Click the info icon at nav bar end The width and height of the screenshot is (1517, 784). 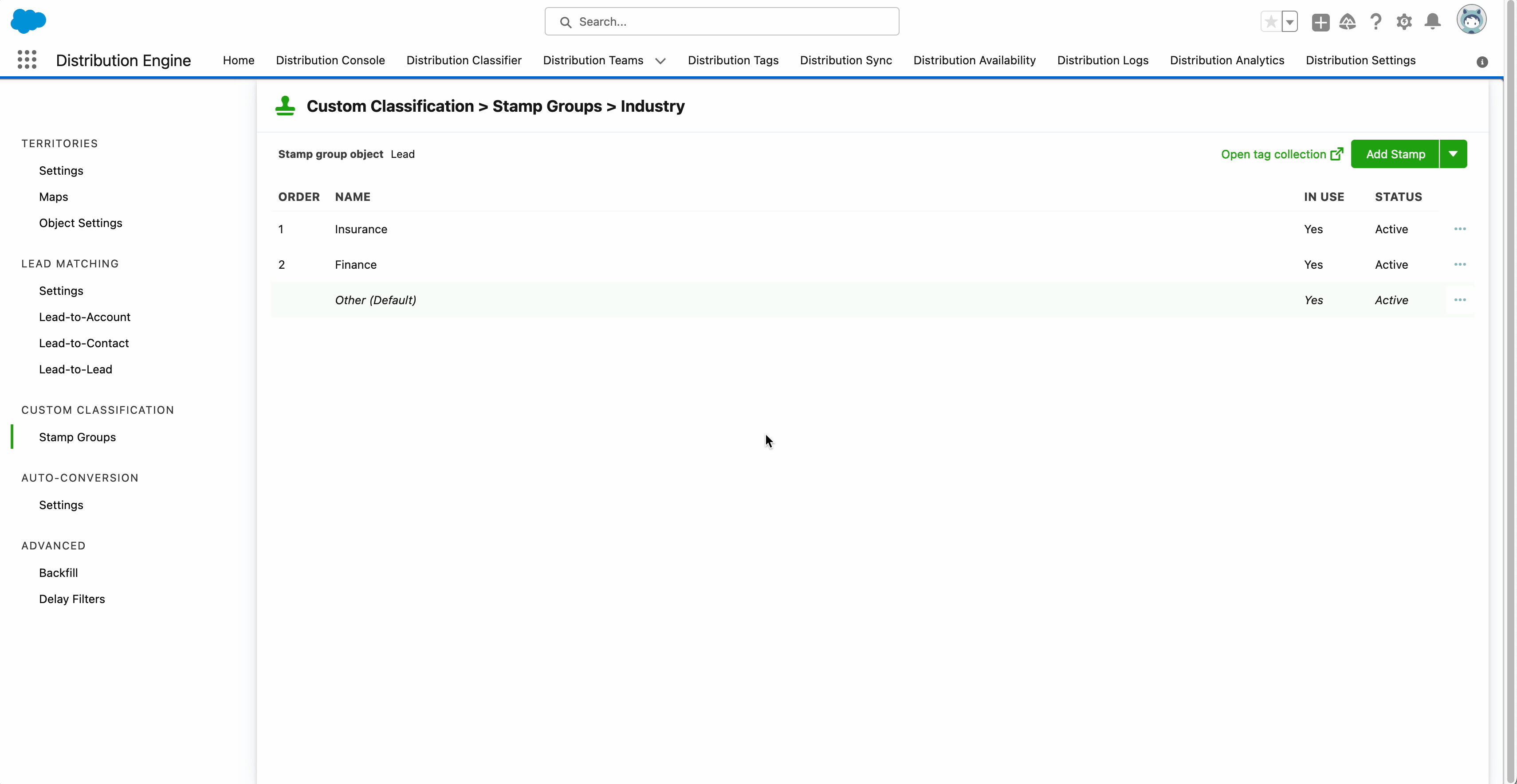[x=1482, y=62]
